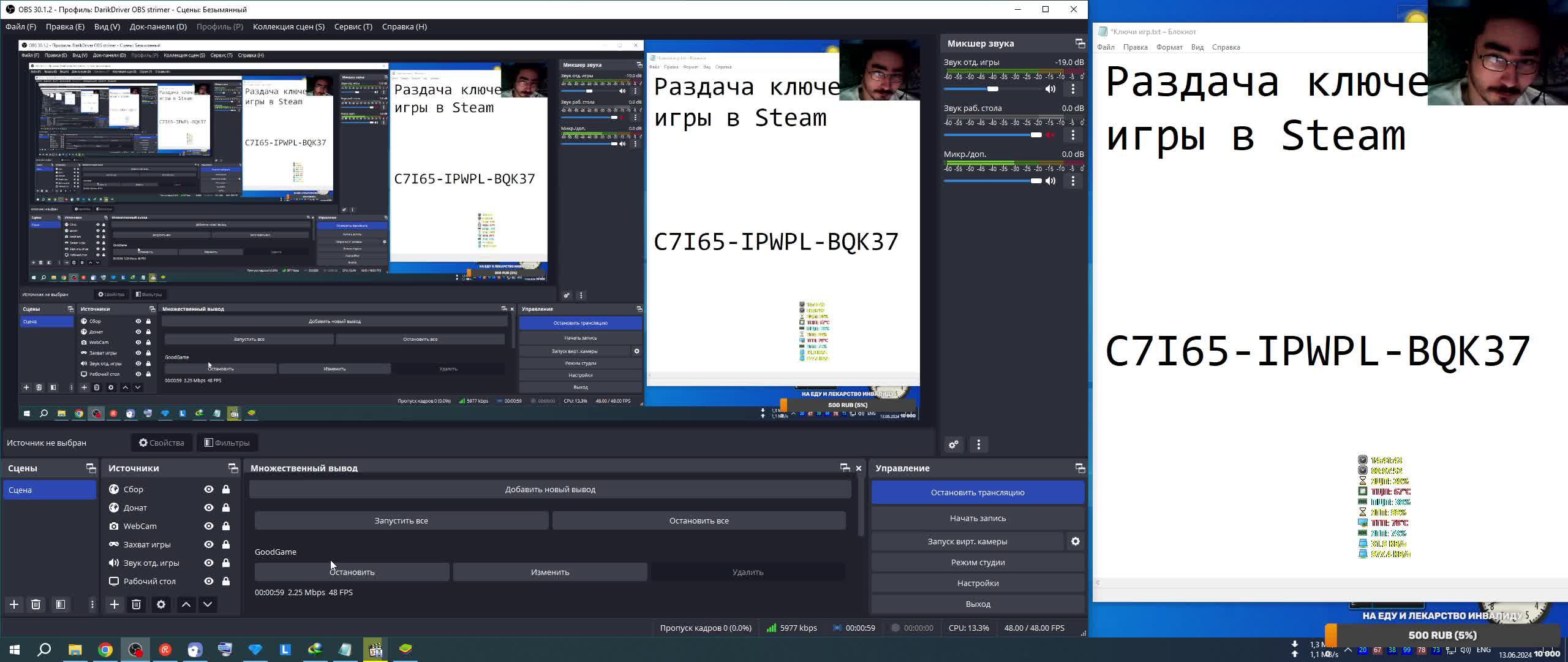
Task: Open source properties gear icon
Action: [x=161, y=604]
